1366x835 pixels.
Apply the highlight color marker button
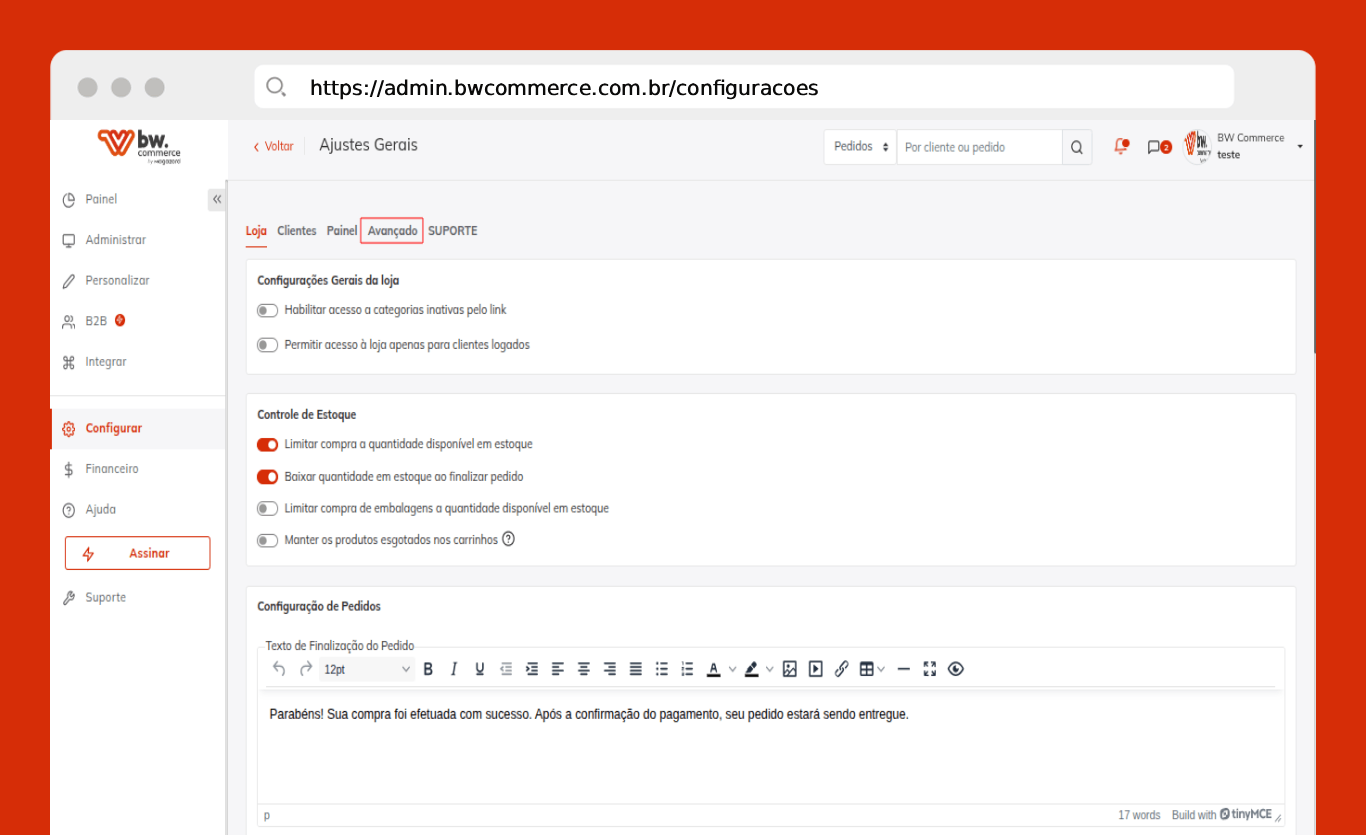click(x=751, y=669)
